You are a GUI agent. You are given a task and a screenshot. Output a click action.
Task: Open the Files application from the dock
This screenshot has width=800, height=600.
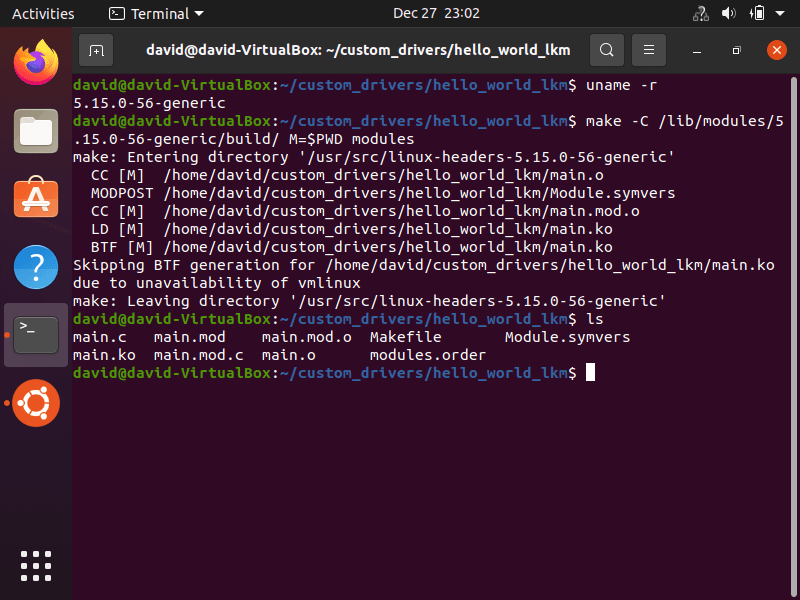click(35, 131)
